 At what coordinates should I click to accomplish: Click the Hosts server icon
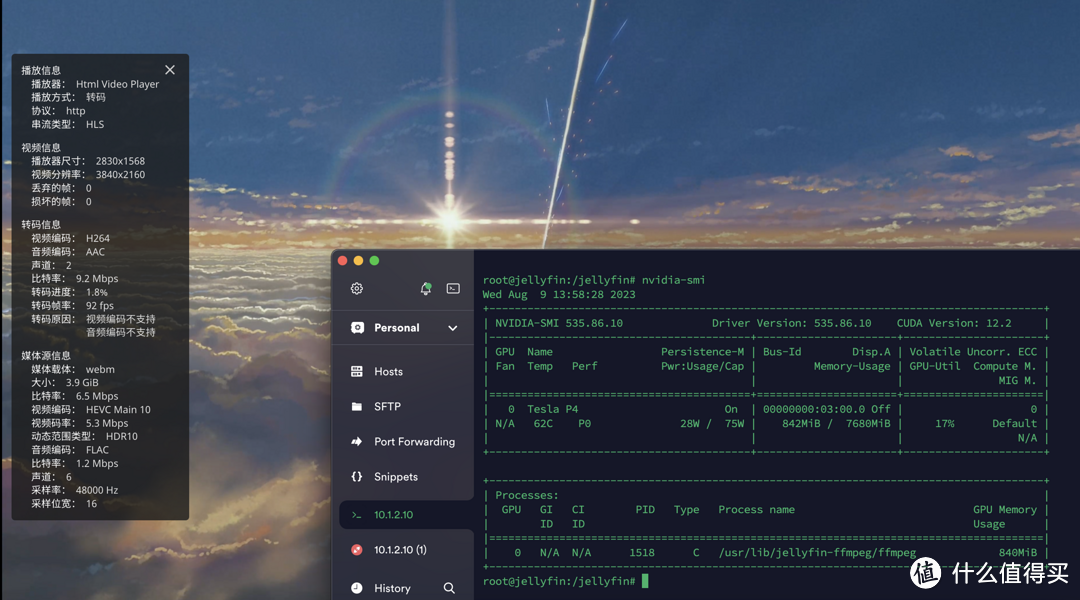(357, 371)
